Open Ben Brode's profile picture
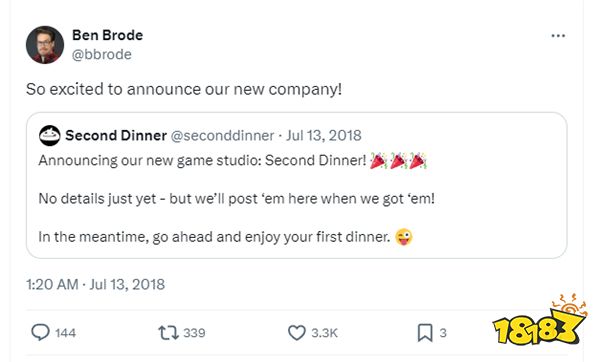The height and width of the screenshot is (362, 600). point(45,45)
